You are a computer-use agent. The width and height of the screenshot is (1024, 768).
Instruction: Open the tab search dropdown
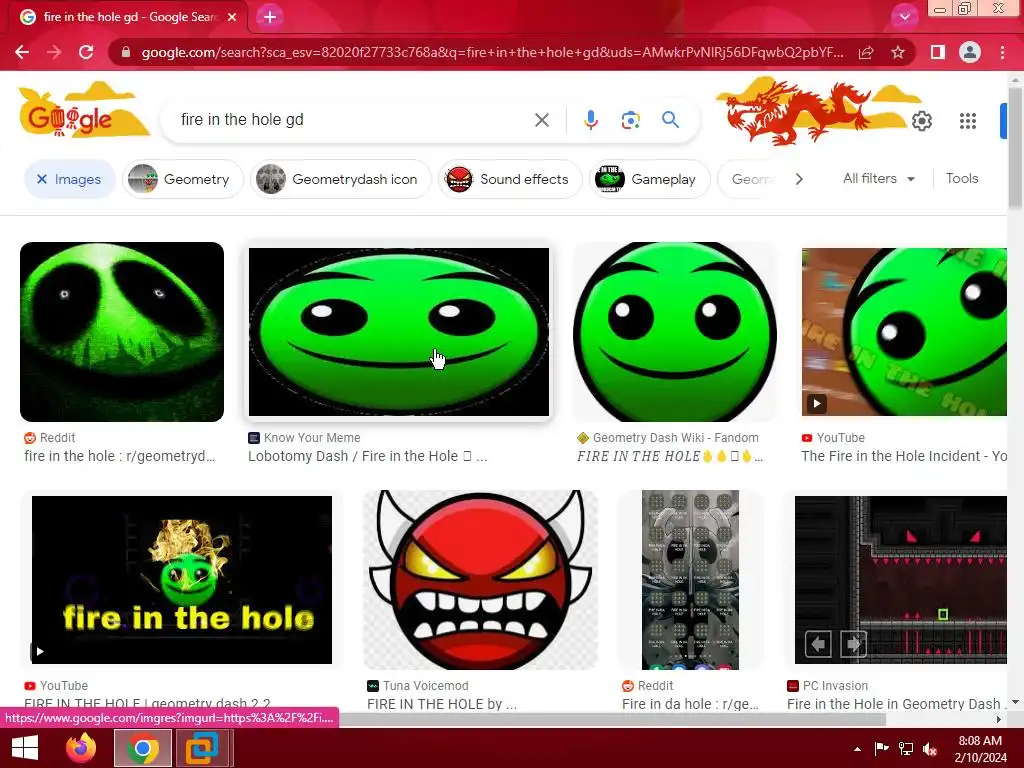click(x=904, y=17)
